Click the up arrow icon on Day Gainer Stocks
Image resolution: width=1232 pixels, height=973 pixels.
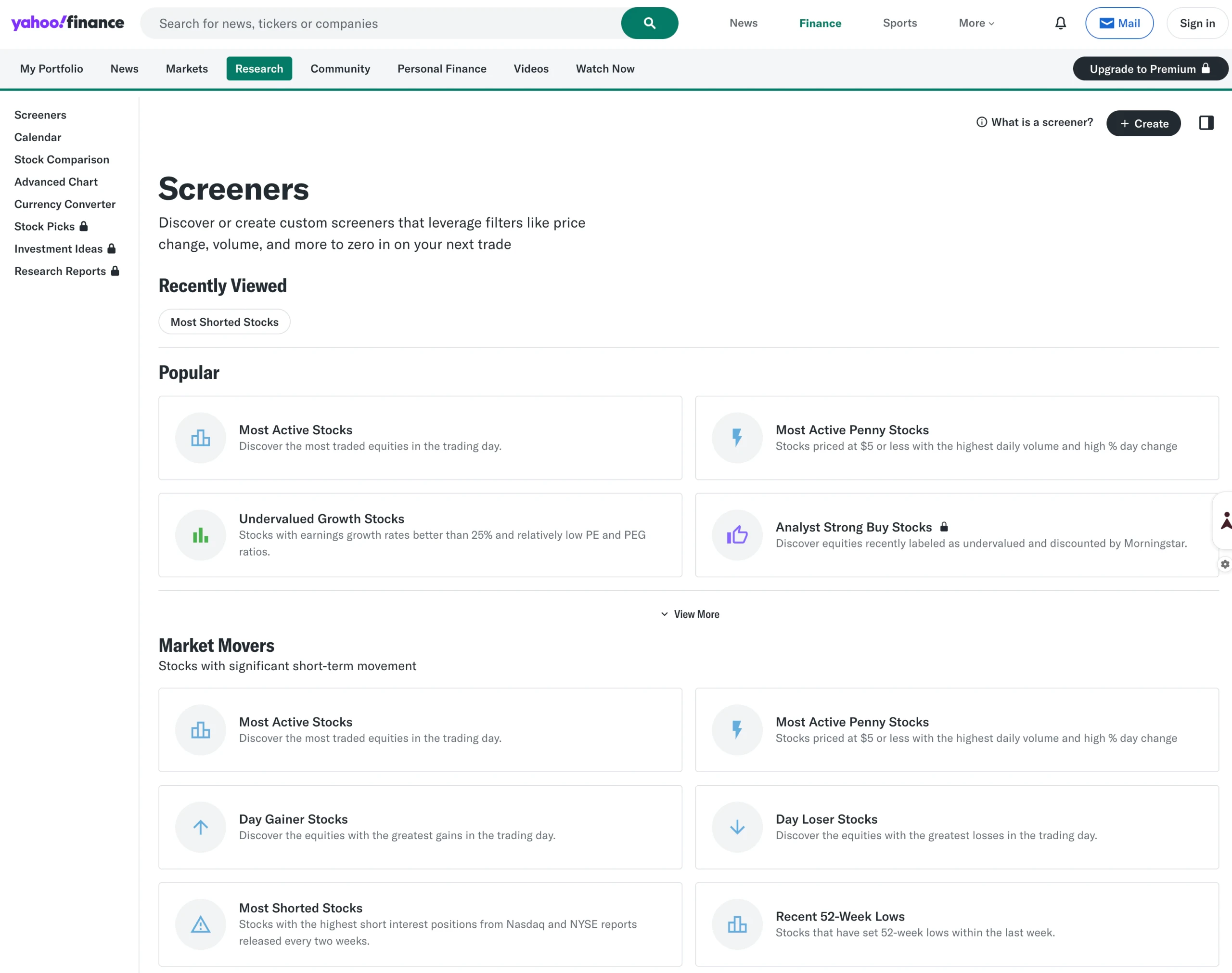pos(200,827)
